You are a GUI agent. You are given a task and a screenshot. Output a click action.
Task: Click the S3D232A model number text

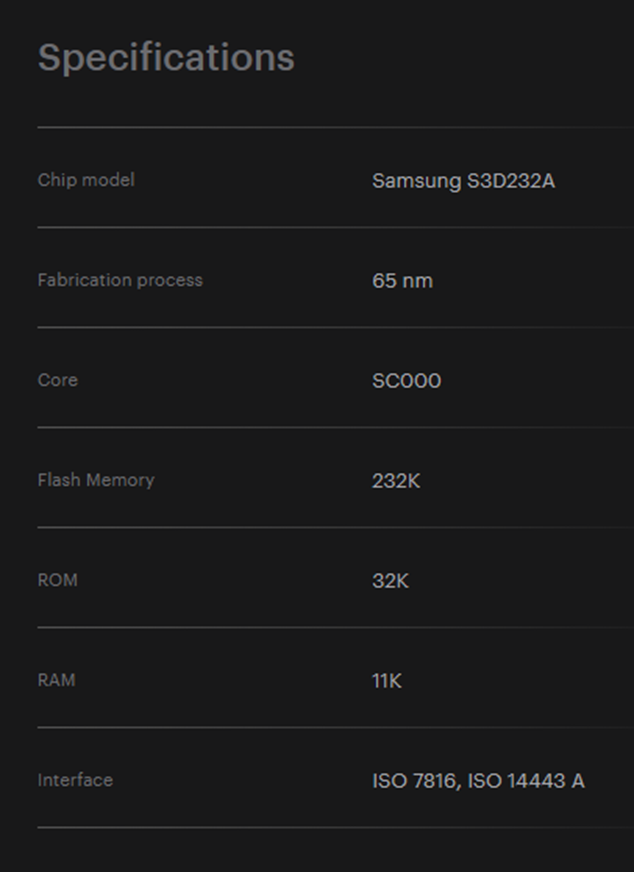510,181
